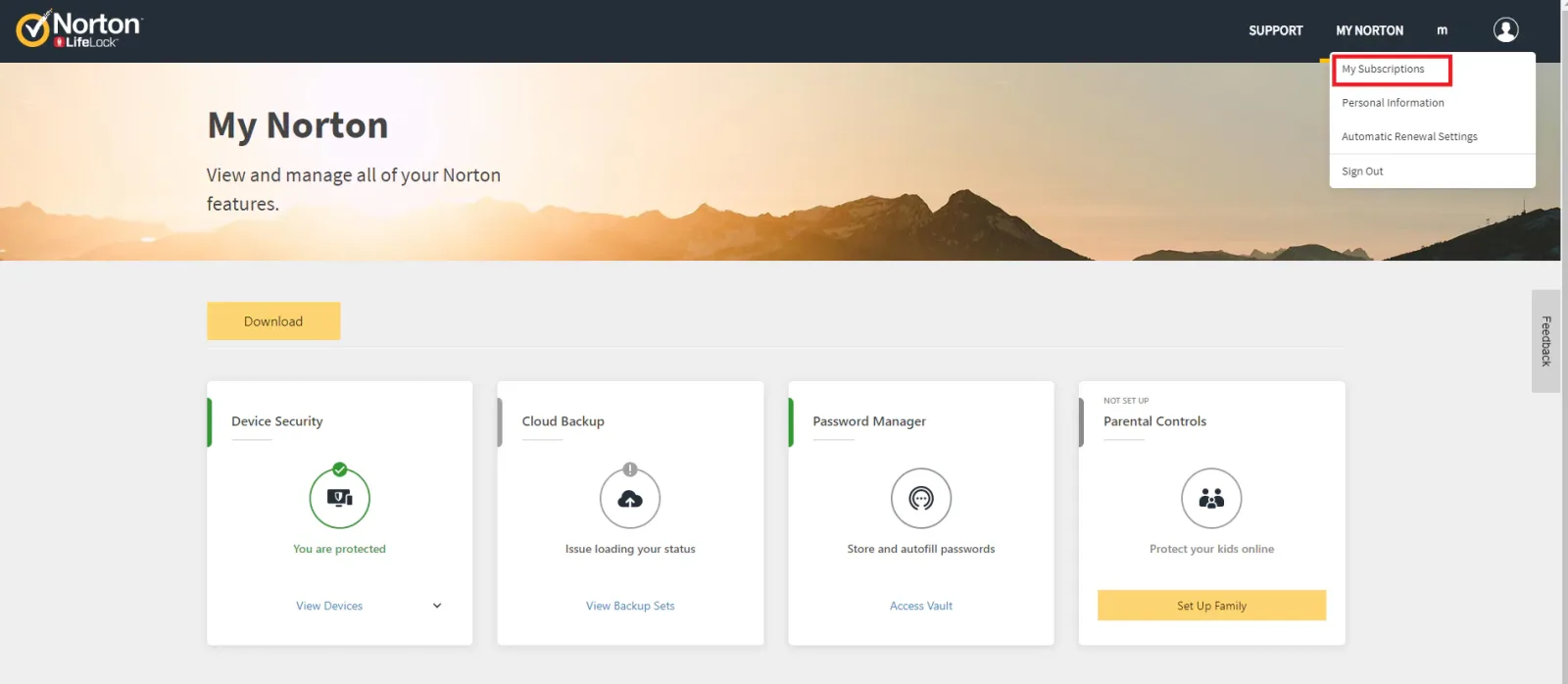The width and height of the screenshot is (1568, 684).
Task: Click 'Issue loading your status' text
Action: pyautogui.click(x=630, y=549)
